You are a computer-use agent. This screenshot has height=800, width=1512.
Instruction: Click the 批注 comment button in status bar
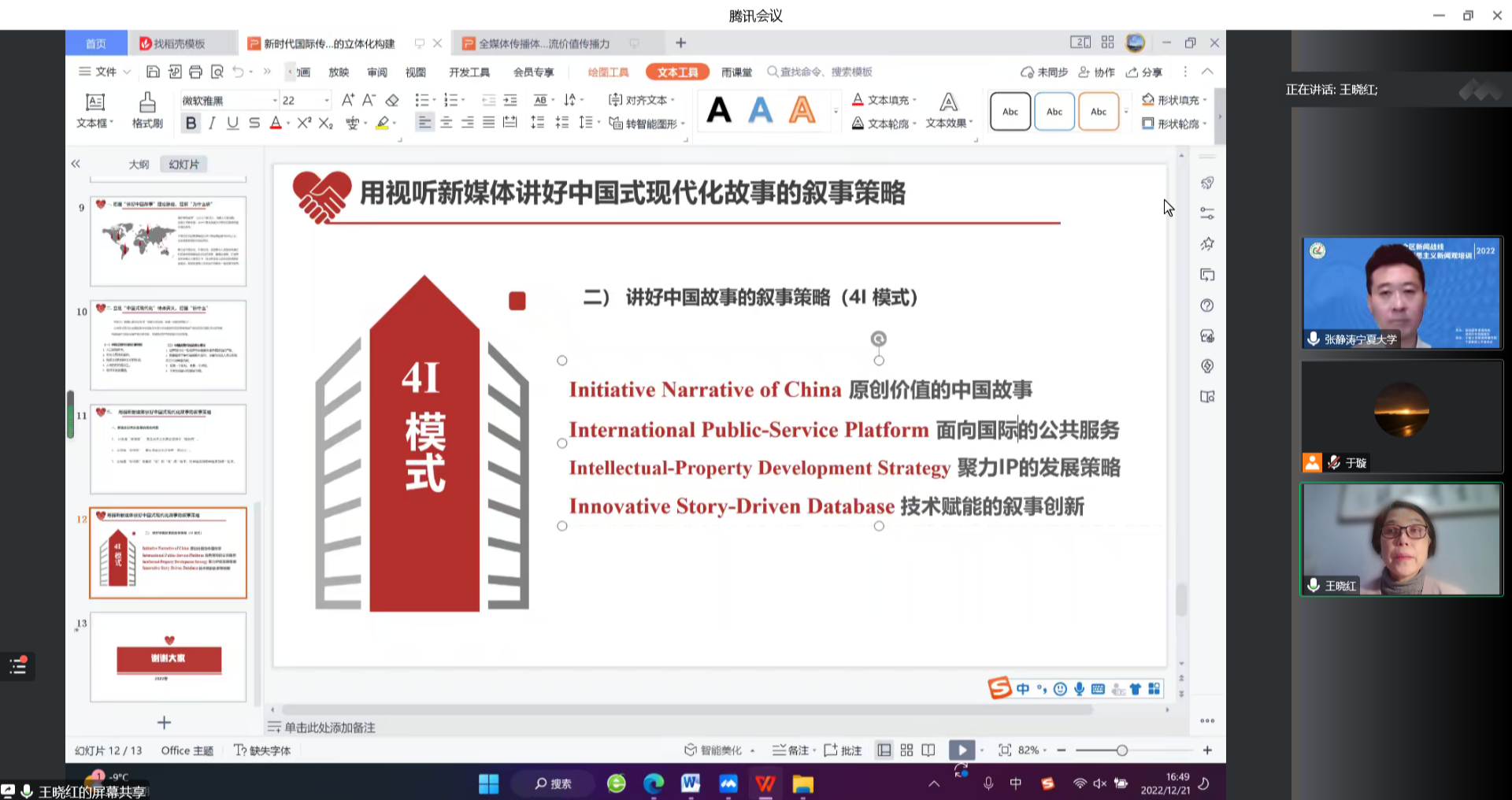843,750
